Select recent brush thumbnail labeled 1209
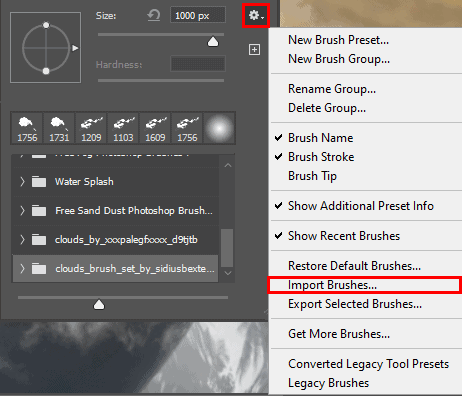Image resolution: width=462 pixels, height=396 pixels. [x=91, y=128]
